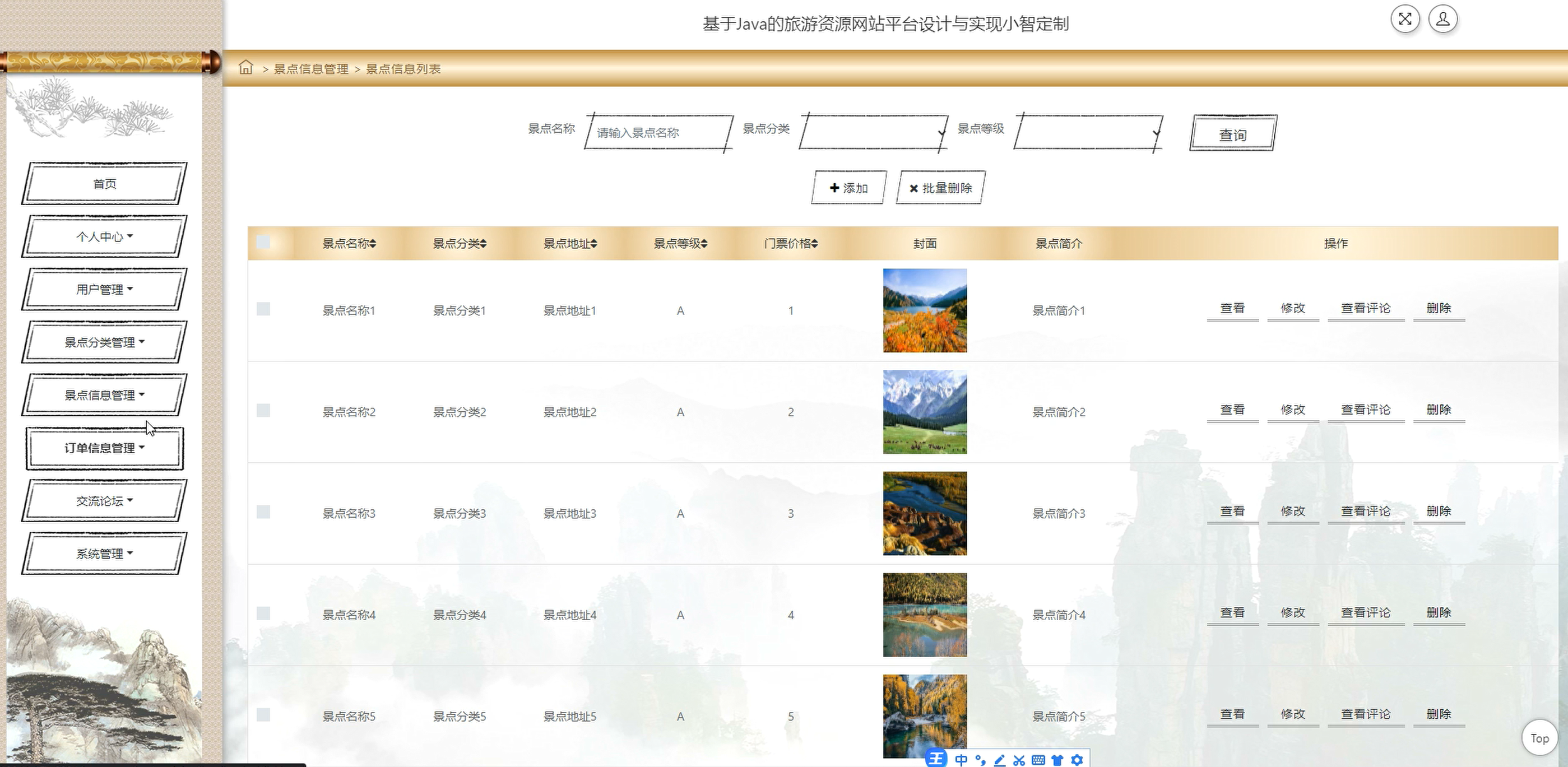Viewport: 1568px width, 767px height.
Task: Sort by 景点名称 column arrows
Action: [373, 244]
